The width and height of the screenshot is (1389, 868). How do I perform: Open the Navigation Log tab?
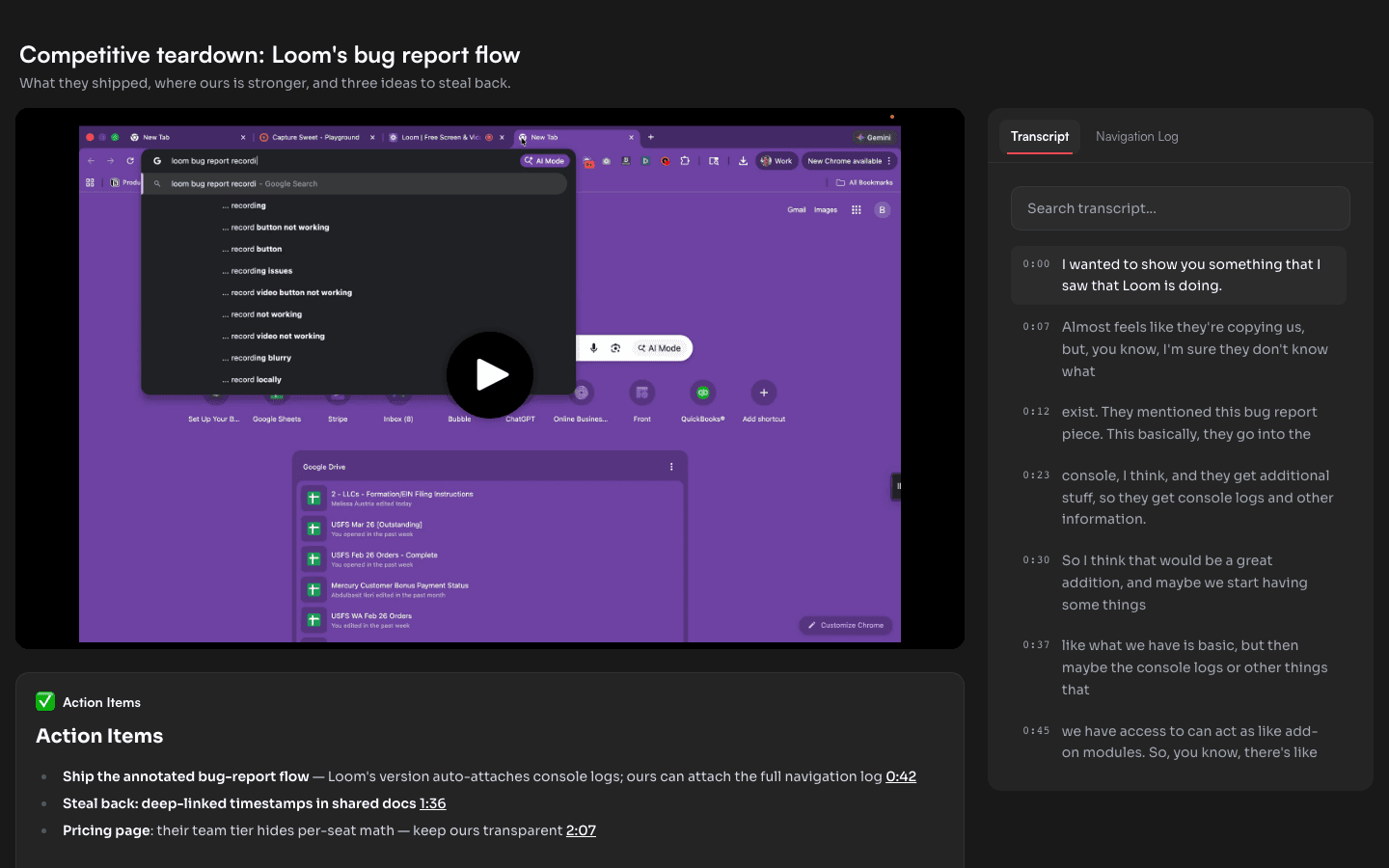point(1136,137)
